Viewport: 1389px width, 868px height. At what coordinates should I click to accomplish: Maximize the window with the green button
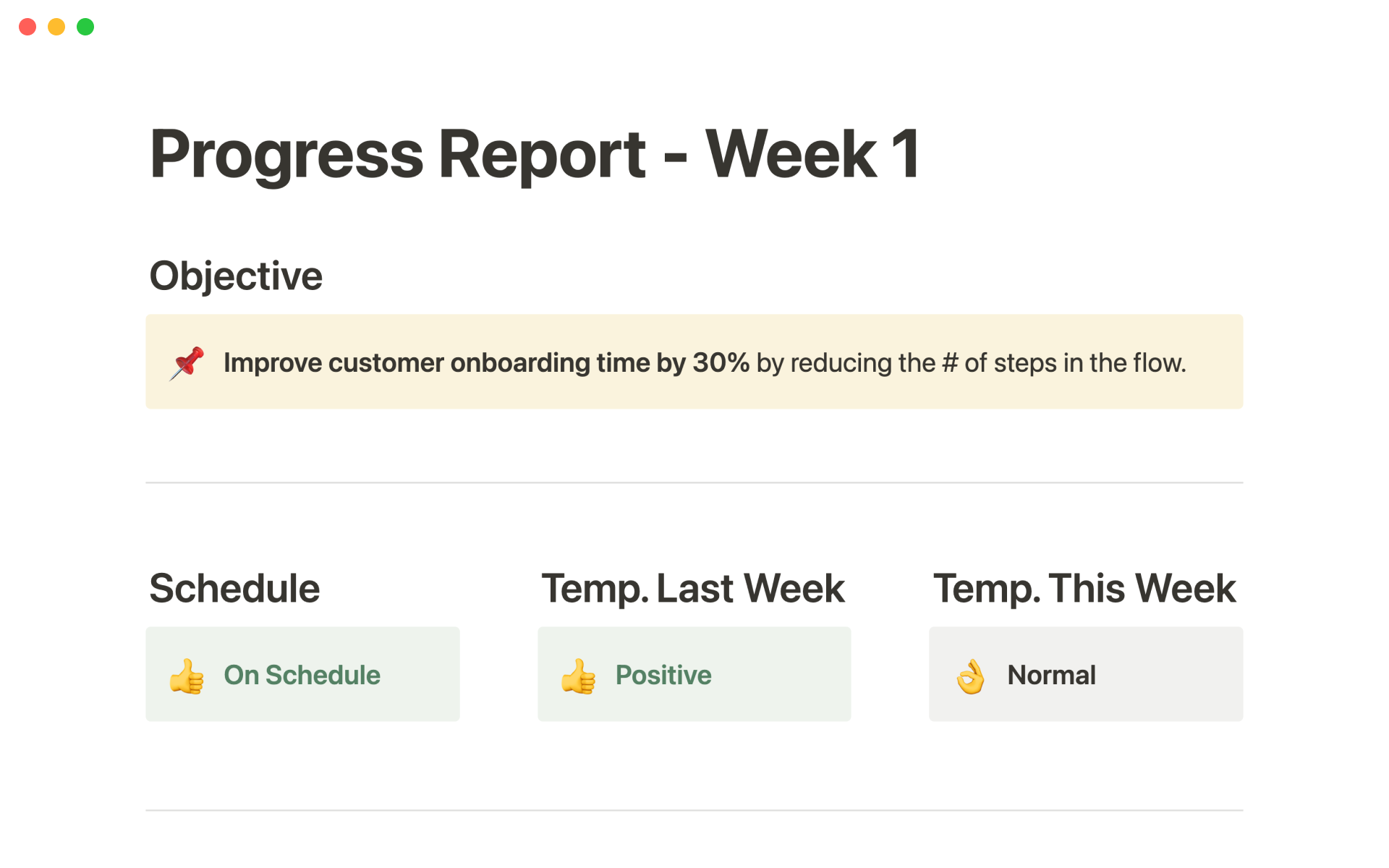pos(85,27)
